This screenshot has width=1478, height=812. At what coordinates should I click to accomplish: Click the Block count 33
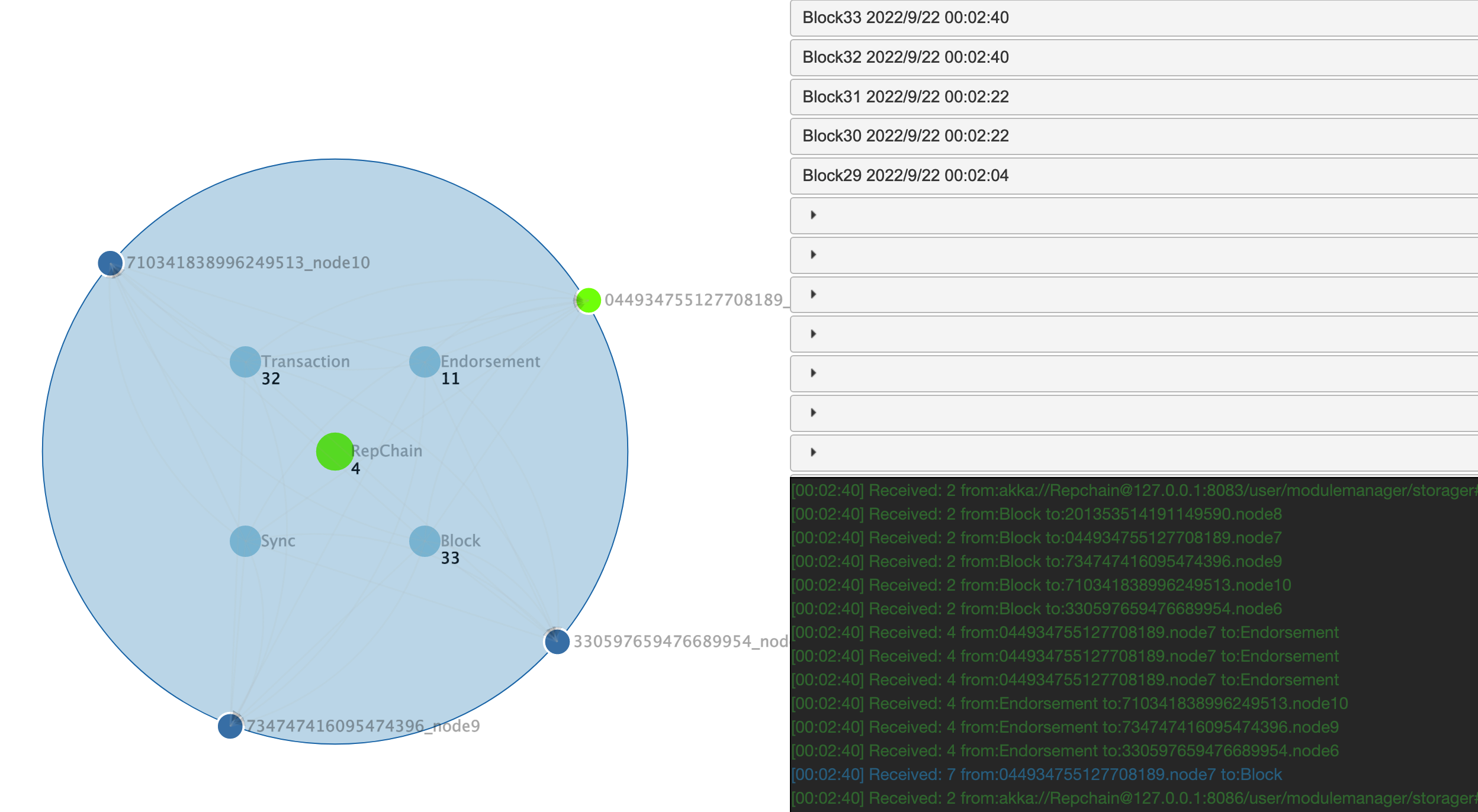pyautogui.click(x=451, y=558)
